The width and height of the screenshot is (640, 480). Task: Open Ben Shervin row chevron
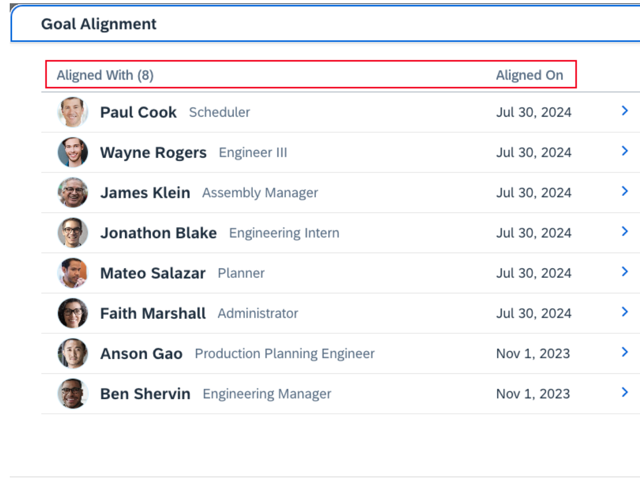coord(624,393)
